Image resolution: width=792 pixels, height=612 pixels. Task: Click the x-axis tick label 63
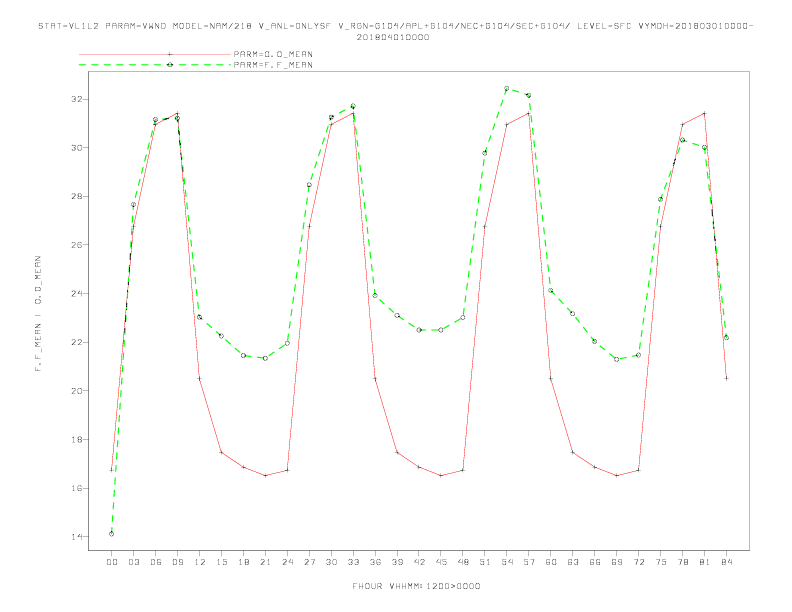(573, 562)
